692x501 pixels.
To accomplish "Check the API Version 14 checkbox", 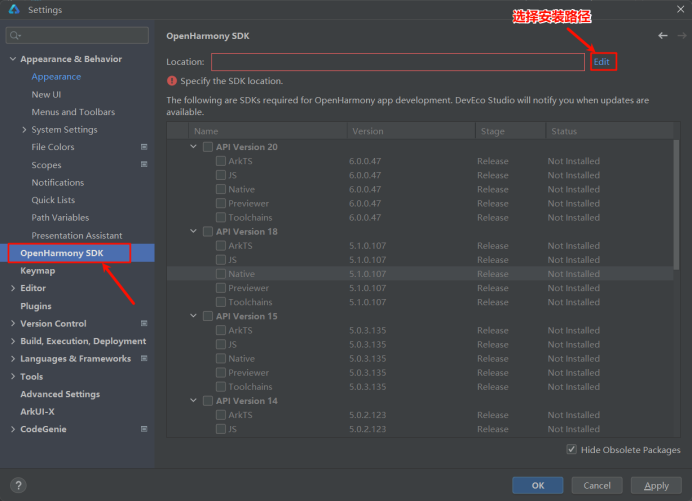I will (208, 401).
